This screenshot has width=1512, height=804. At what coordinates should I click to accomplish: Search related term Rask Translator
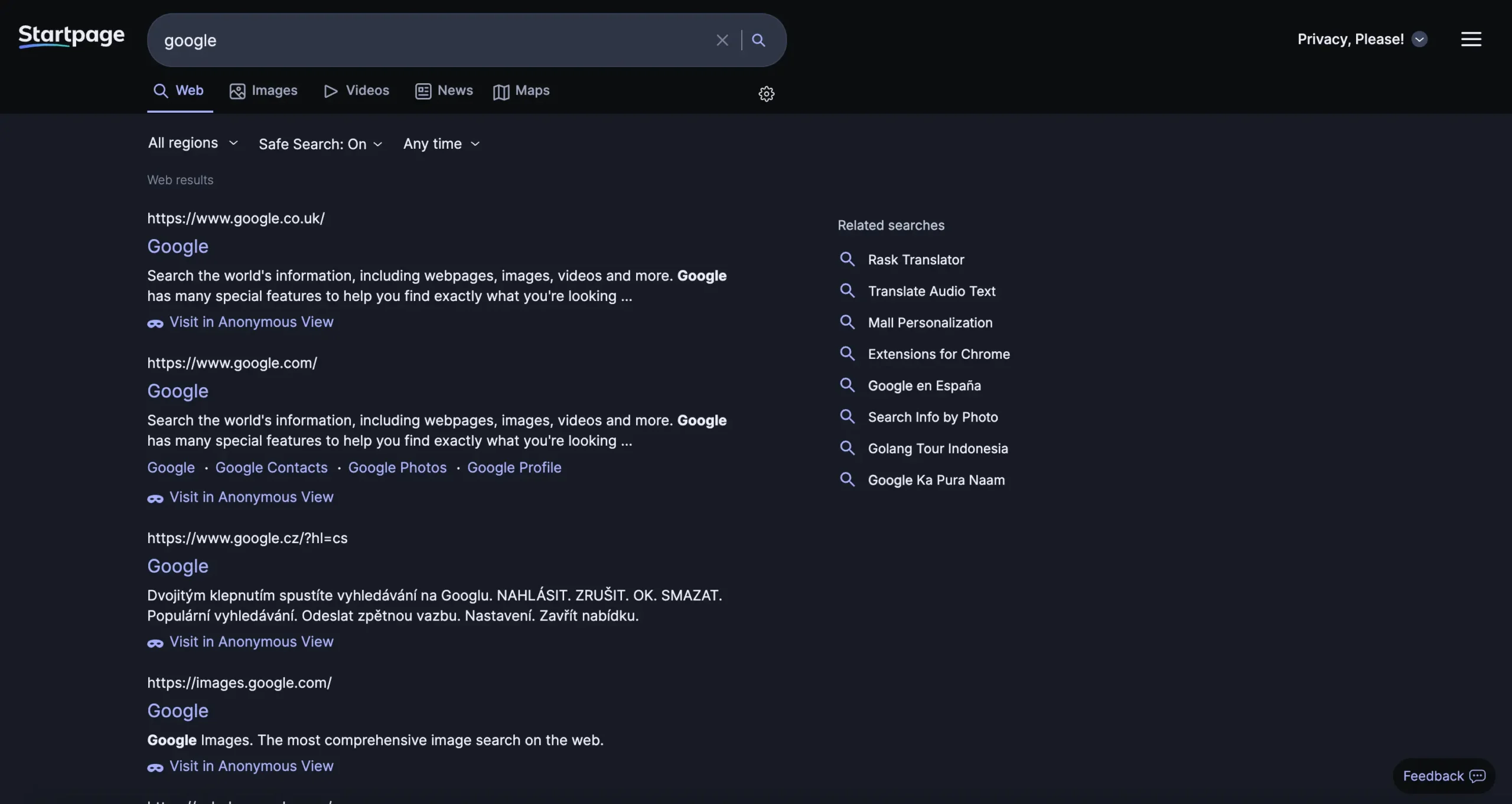(x=916, y=260)
